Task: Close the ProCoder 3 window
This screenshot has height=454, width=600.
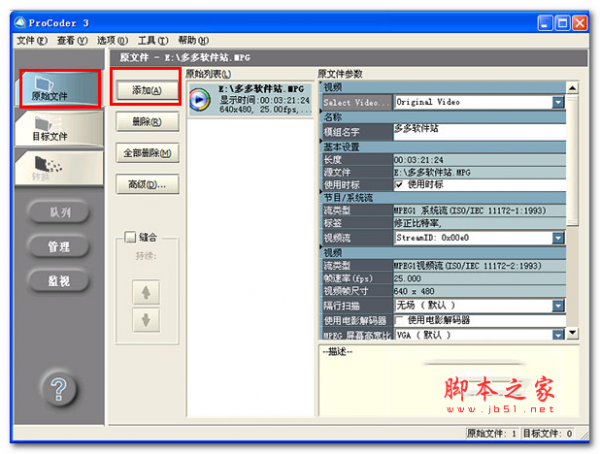Action: pyautogui.click(x=580, y=23)
